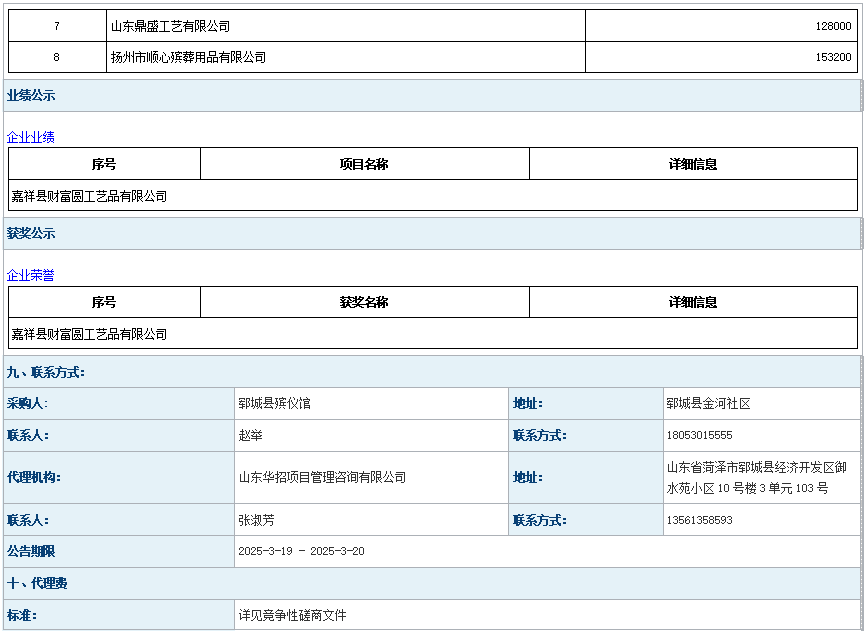
Task: Select the 项目名称 column header
Action: click(364, 164)
